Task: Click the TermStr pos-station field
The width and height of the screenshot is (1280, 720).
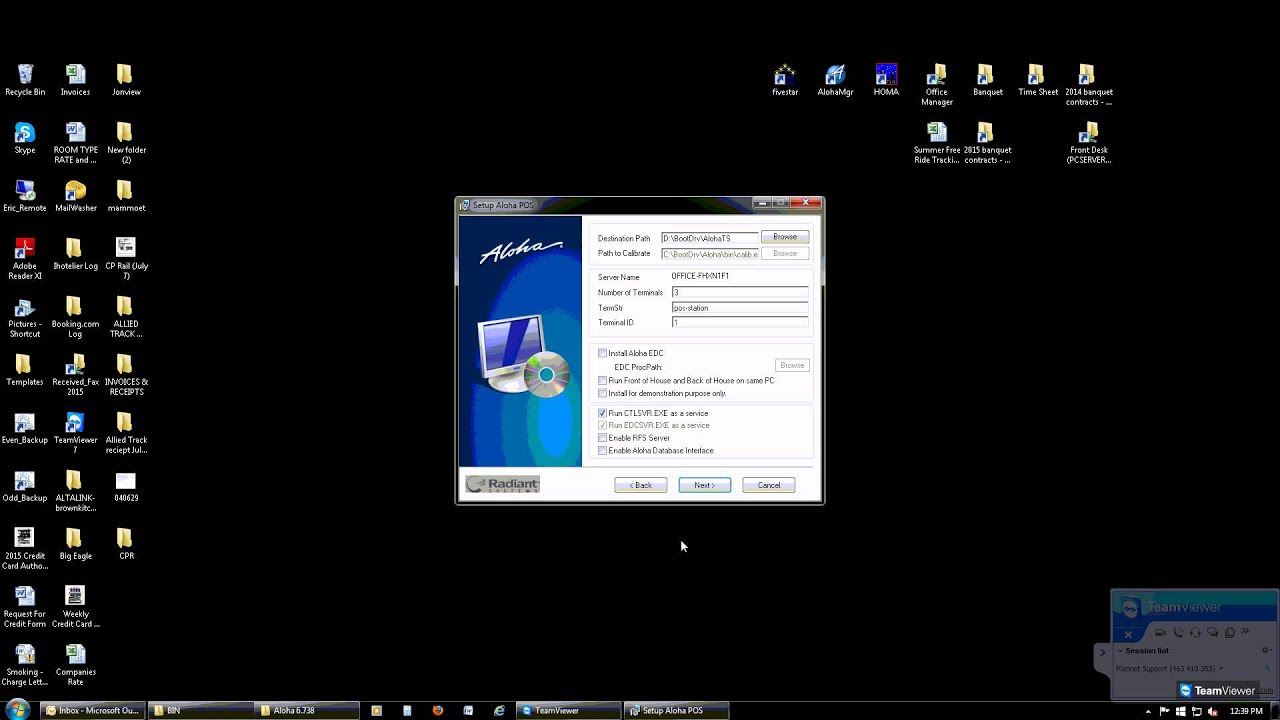Action: tap(740, 308)
